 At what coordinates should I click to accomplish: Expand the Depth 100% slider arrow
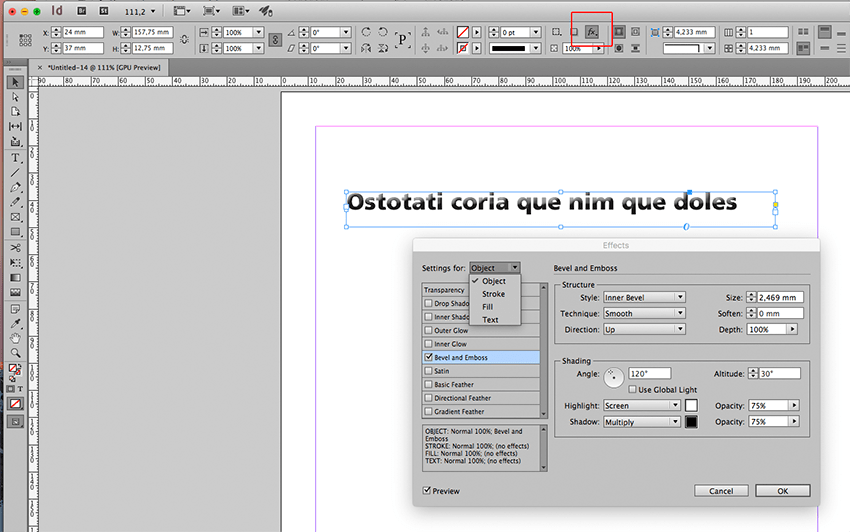point(793,329)
